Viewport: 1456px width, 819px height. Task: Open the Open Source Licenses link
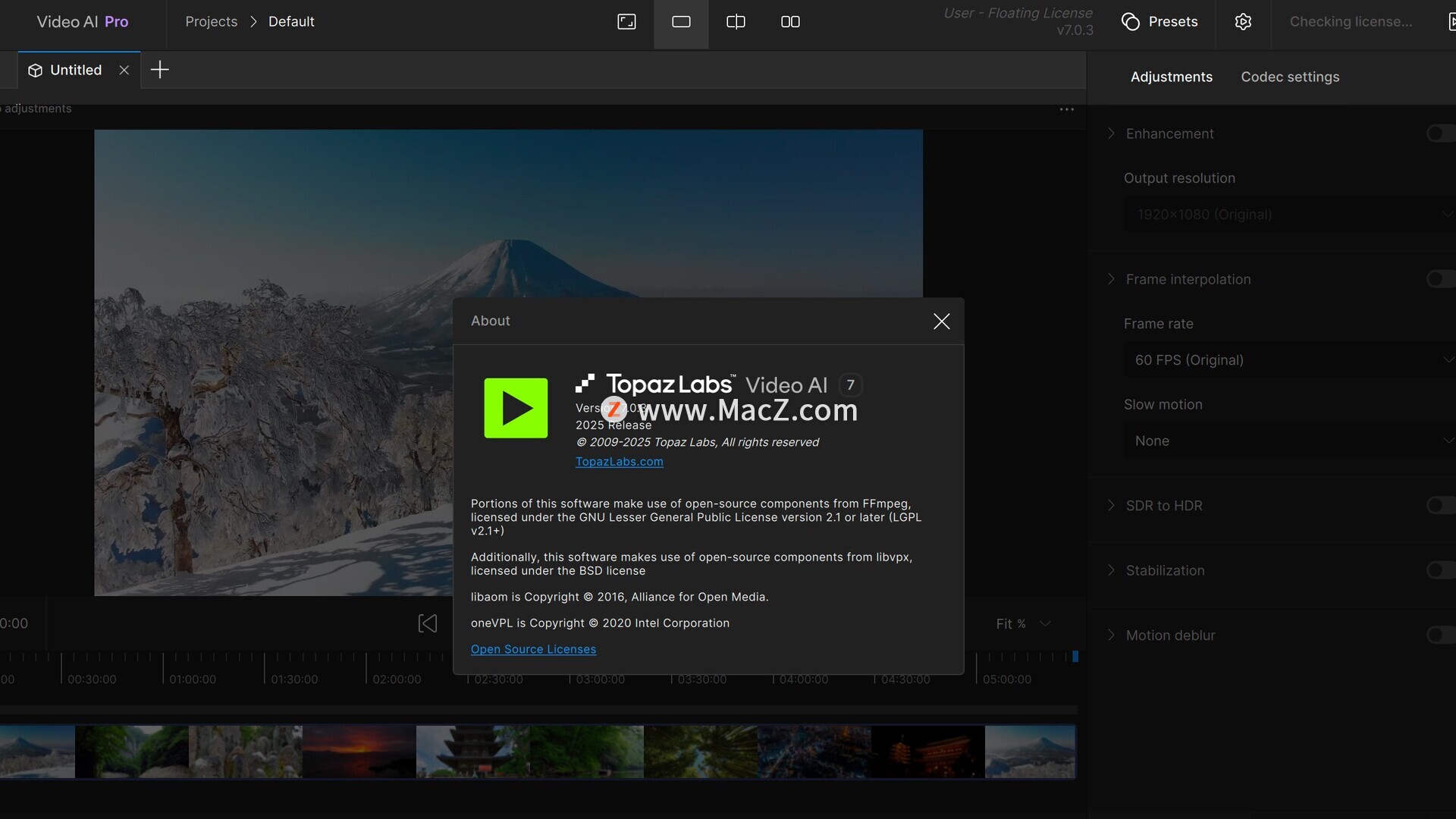tap(533, 649)
